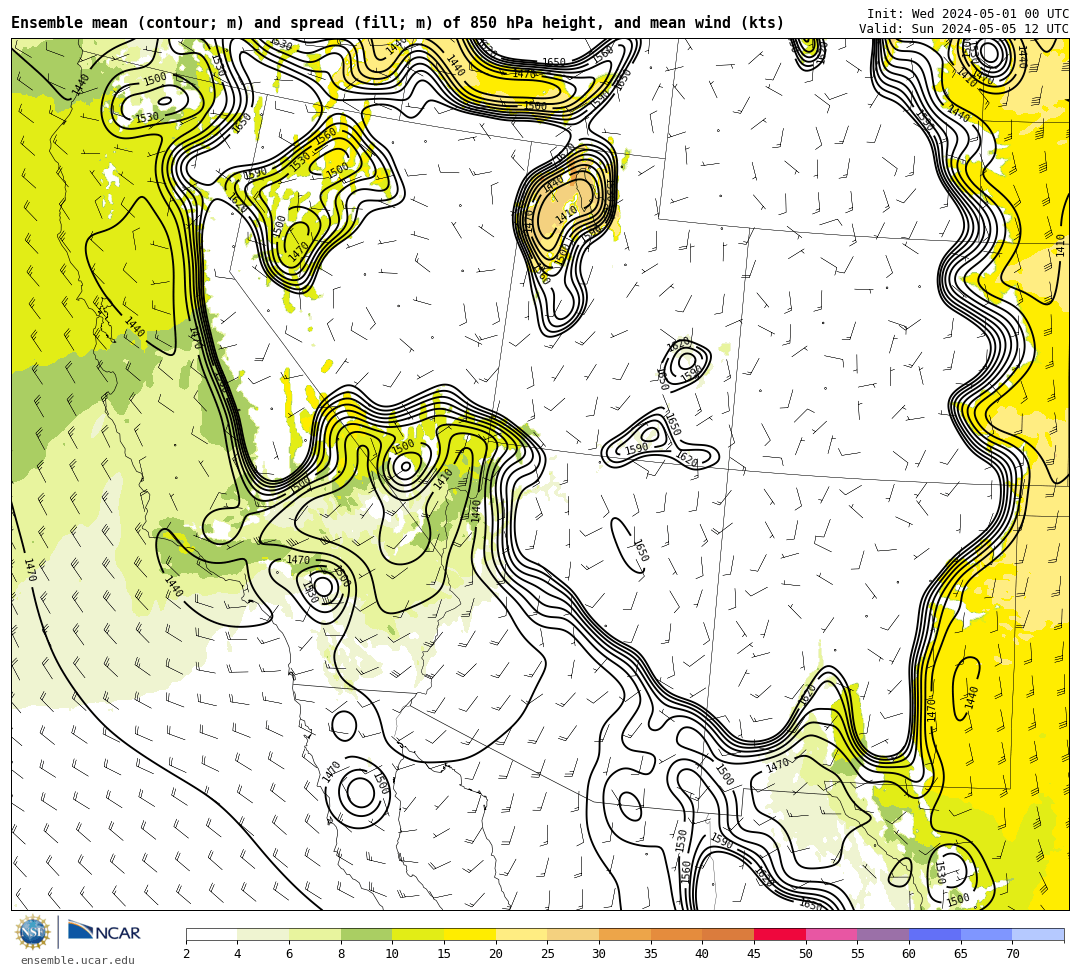Viewport: 1080px width, 973px height.
Task: Pick the dark orange 40–45 m colorbar segment
Action: 728,934
